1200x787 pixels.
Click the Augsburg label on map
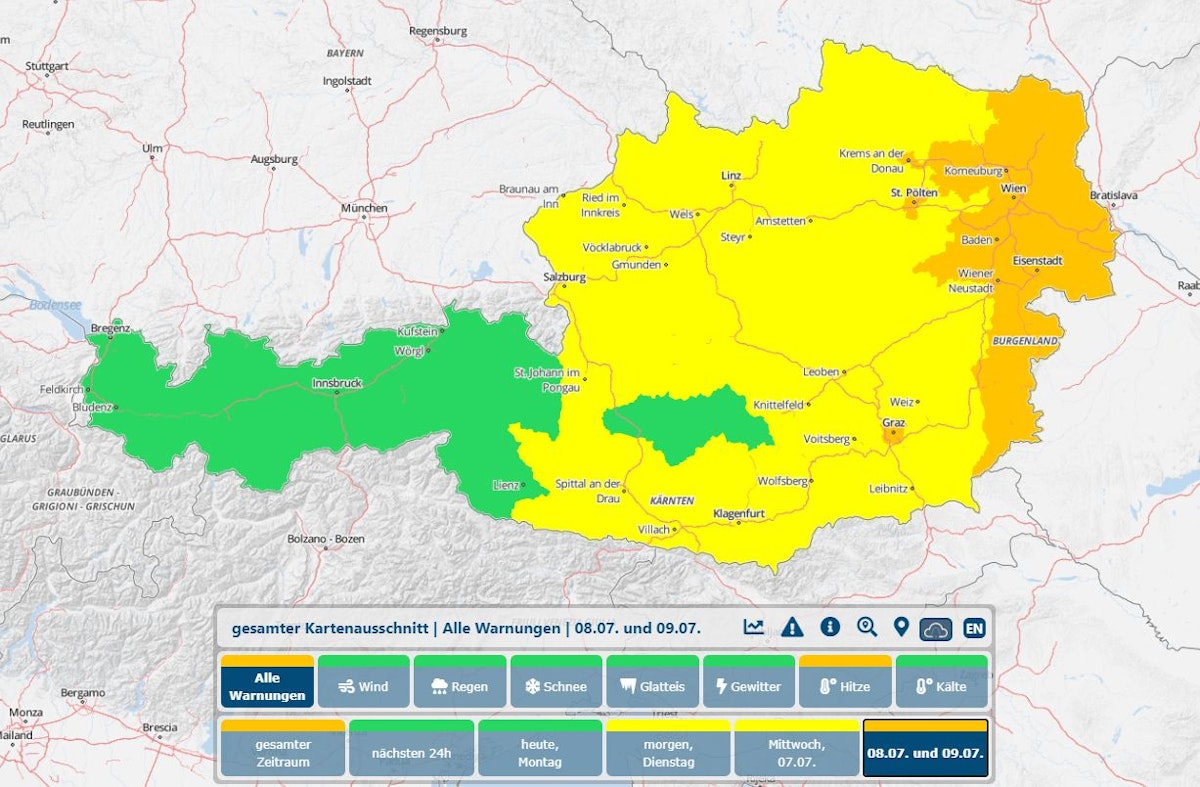[x=274, y=159]
